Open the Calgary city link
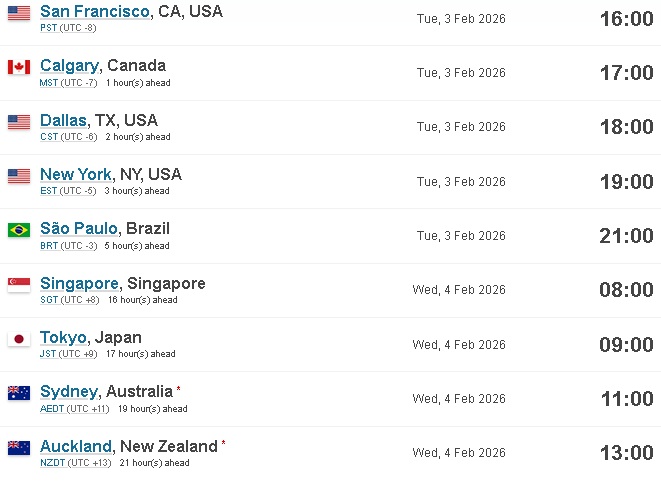The width and height of the screenshot is (661, 484). tap(70, 66)
